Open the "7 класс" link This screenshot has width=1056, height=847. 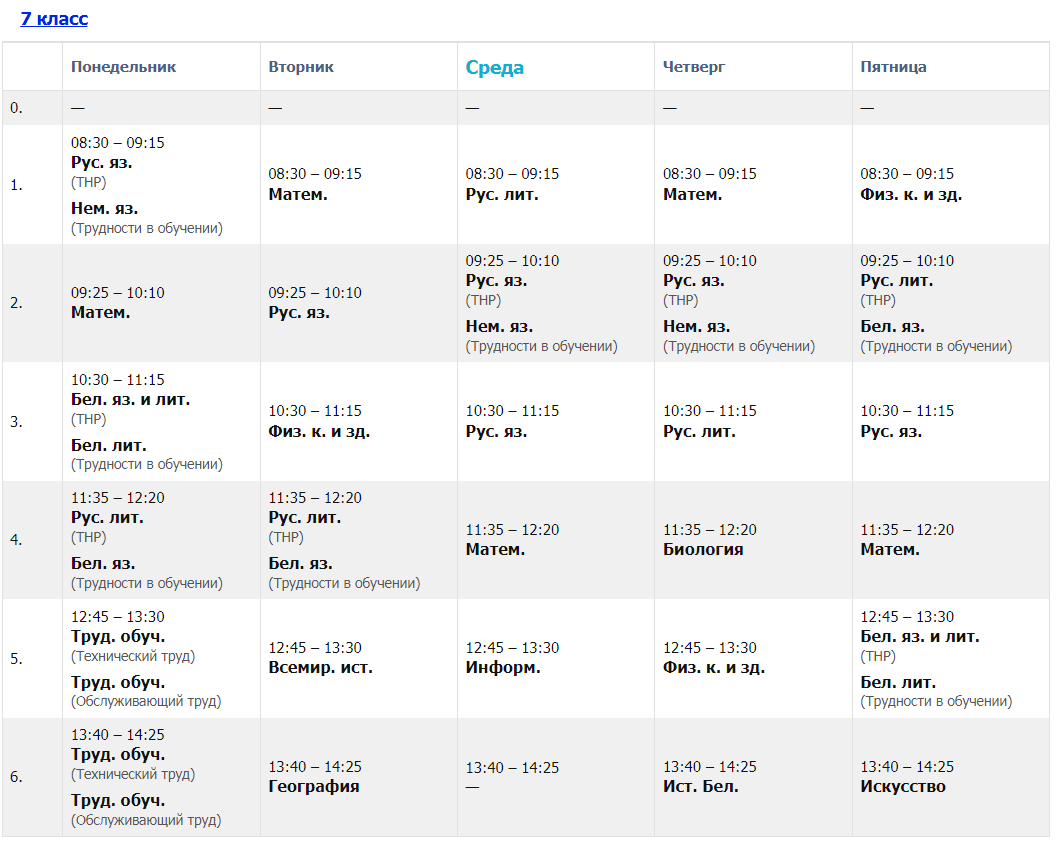click(54, 19)
